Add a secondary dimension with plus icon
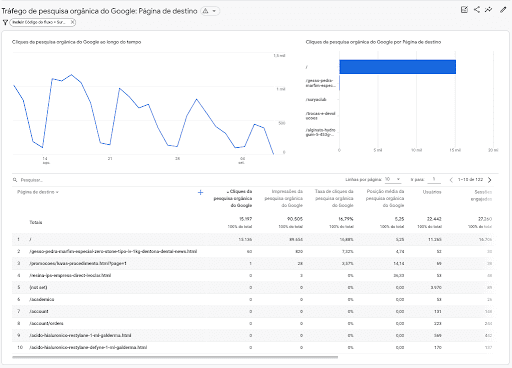Viewport: 512px width, 368px height. point(200,192)
